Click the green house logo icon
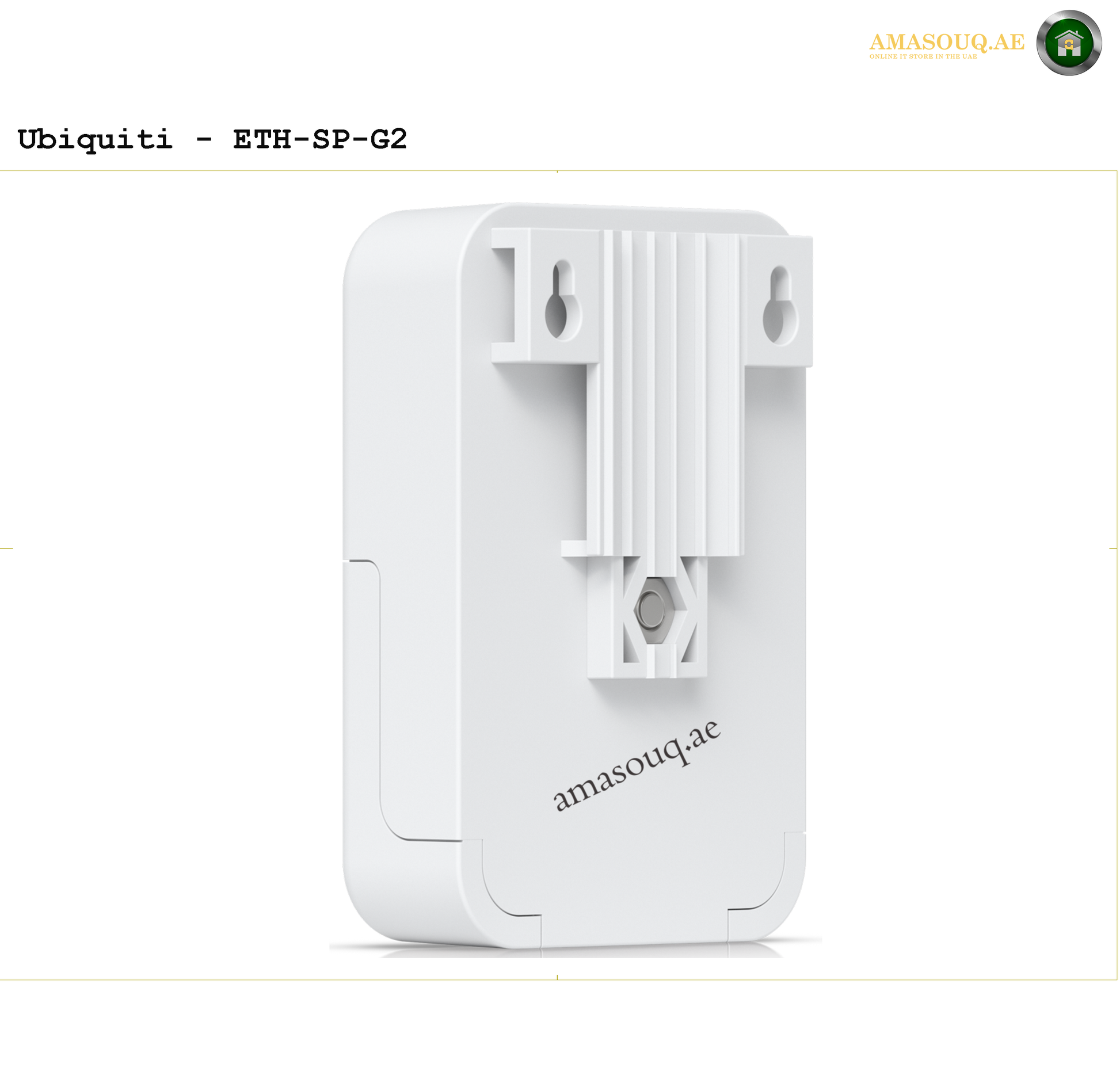This screenshot has width=1120, height=1079. pyautogui.click(x=1069, y=43)
